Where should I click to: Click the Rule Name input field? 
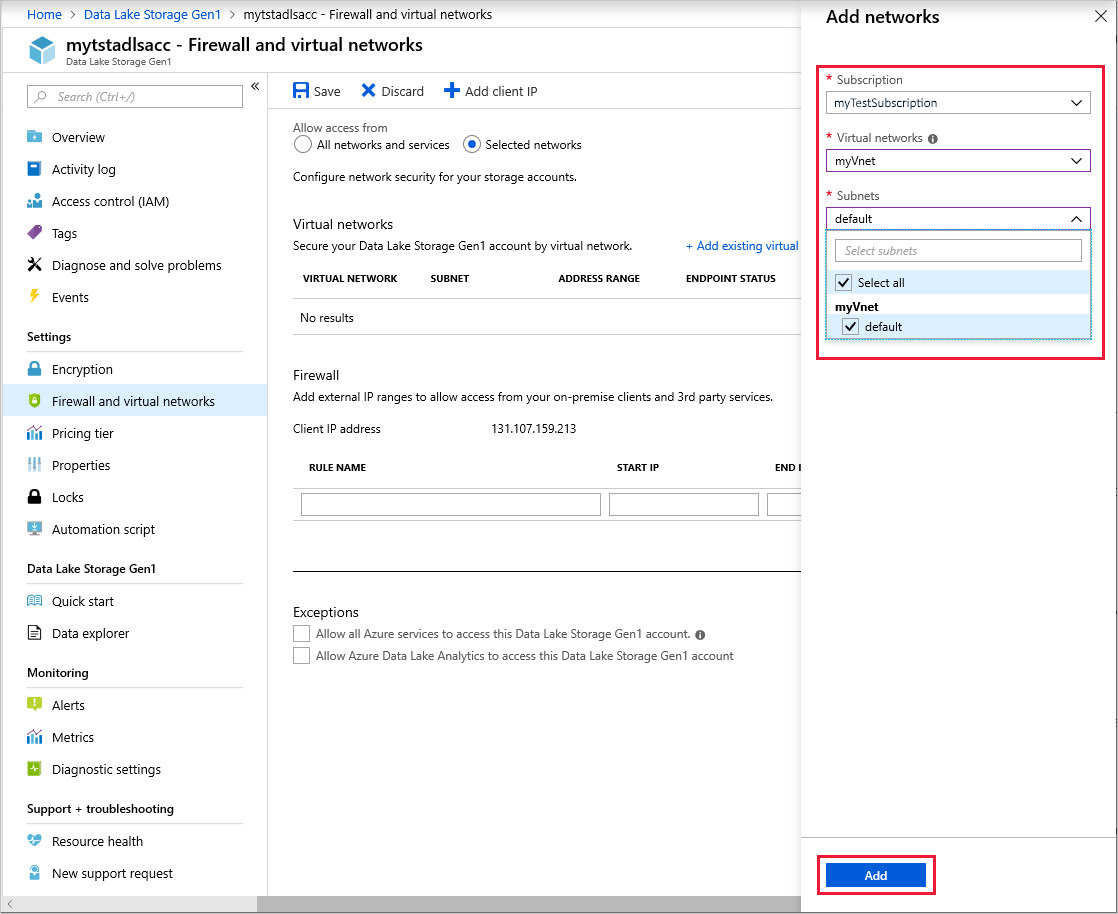pyautogui.click(x=451, y=504)
